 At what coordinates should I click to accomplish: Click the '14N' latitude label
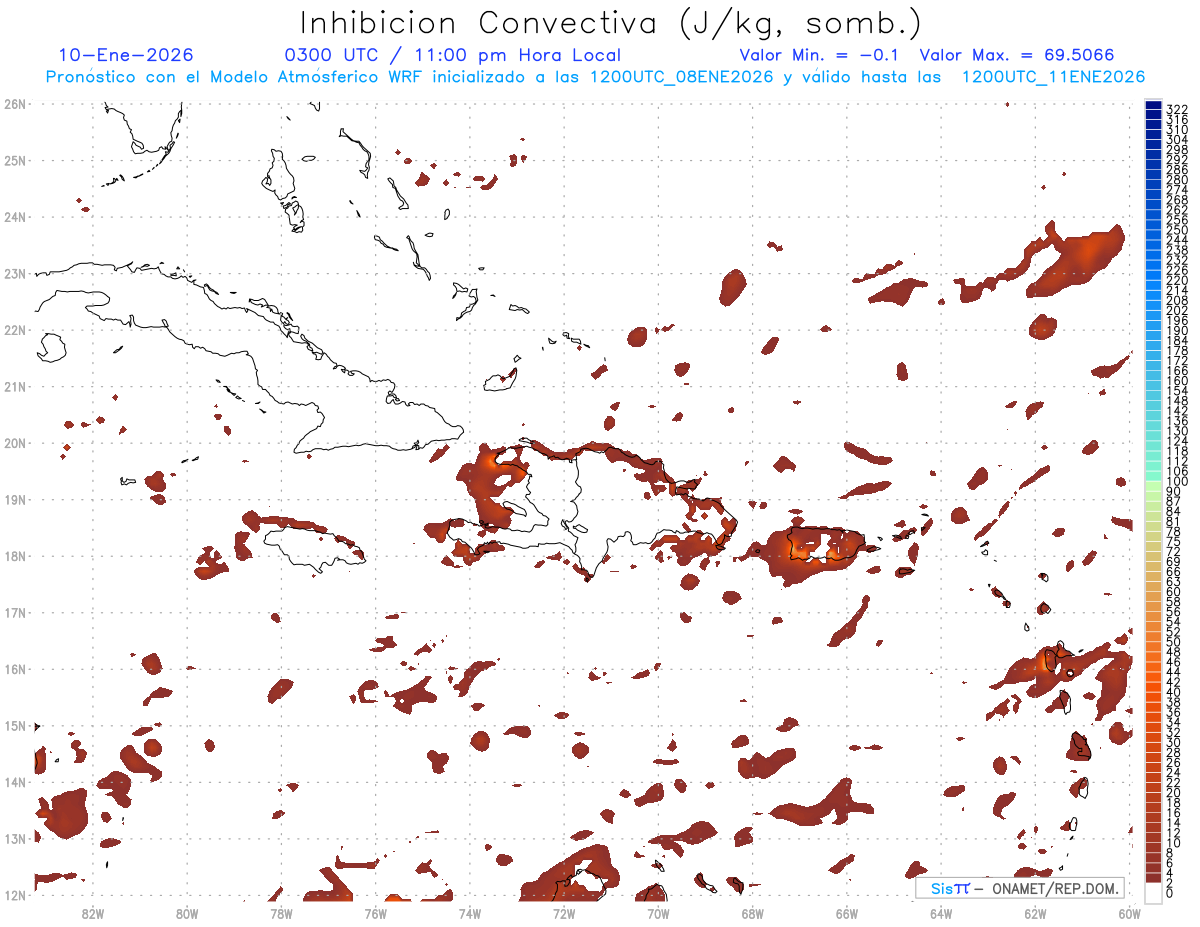[14, 782]
